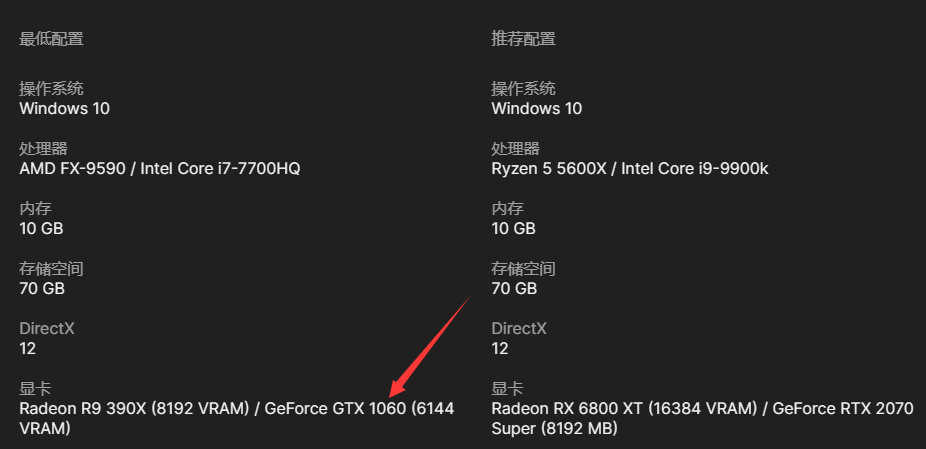Click Windows 10 under 最低配置
Viewport: 926px width, 449px height.
[x=64, y=109]
